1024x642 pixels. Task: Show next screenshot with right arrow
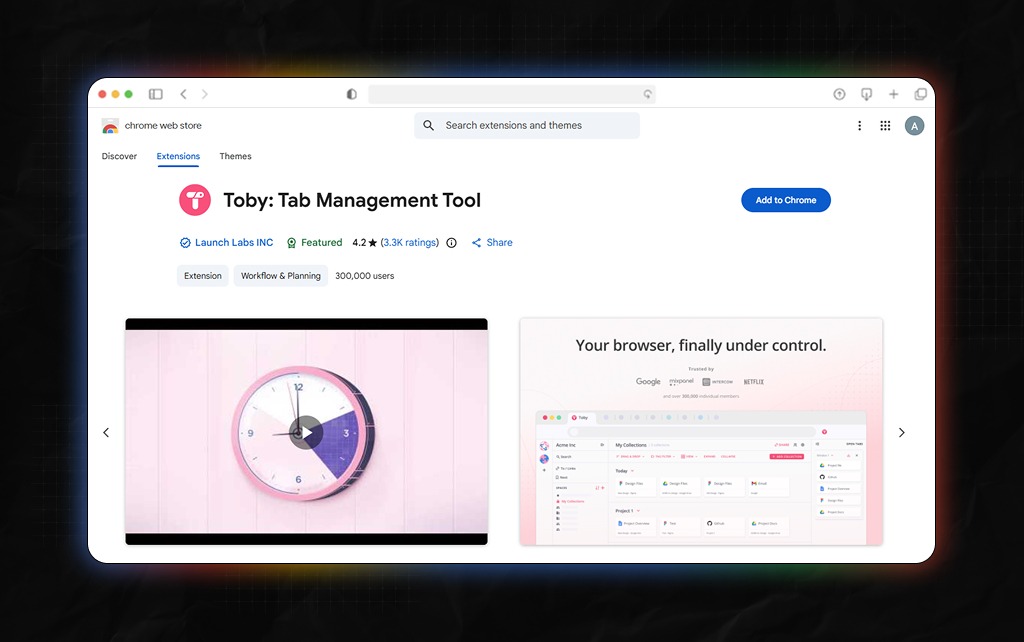click(x=901, y=432)
